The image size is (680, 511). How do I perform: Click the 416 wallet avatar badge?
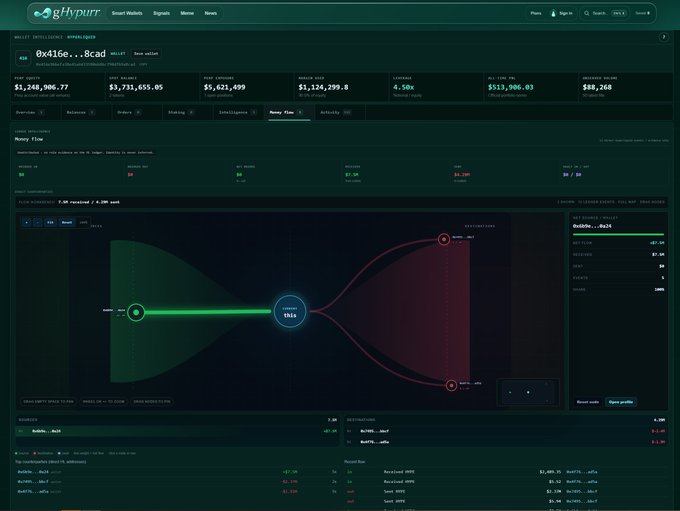23,58
